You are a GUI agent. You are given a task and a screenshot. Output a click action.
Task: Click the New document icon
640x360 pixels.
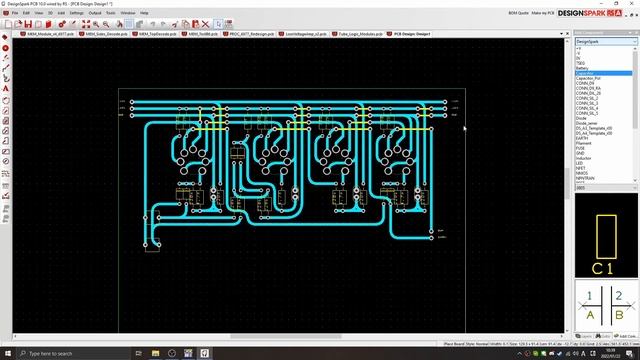(8, 24)
